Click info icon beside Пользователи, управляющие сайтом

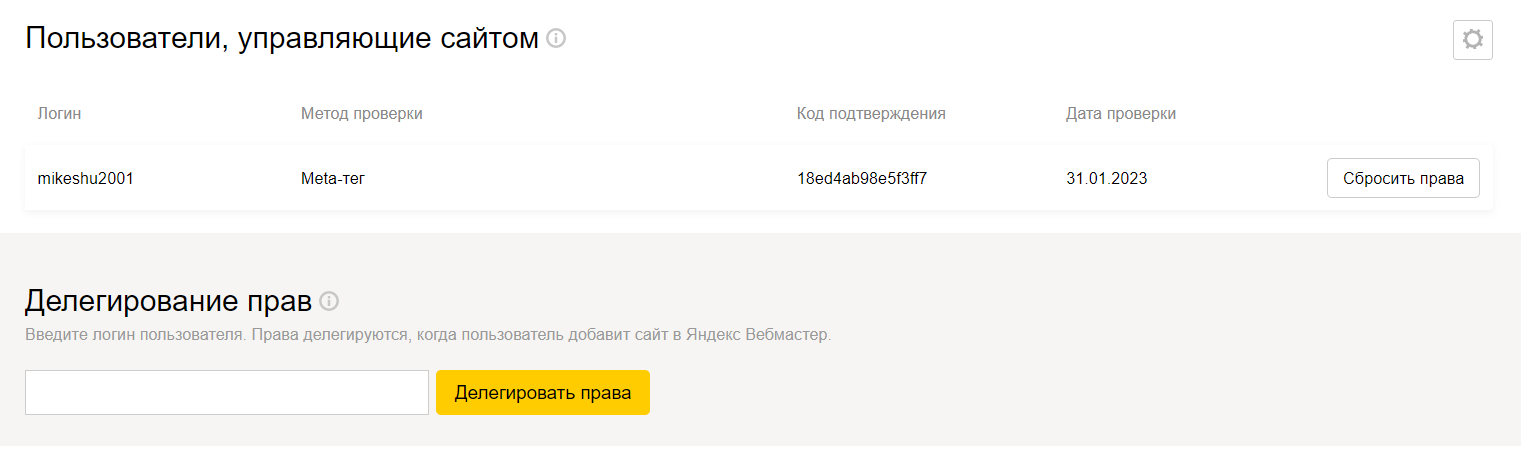556,39
